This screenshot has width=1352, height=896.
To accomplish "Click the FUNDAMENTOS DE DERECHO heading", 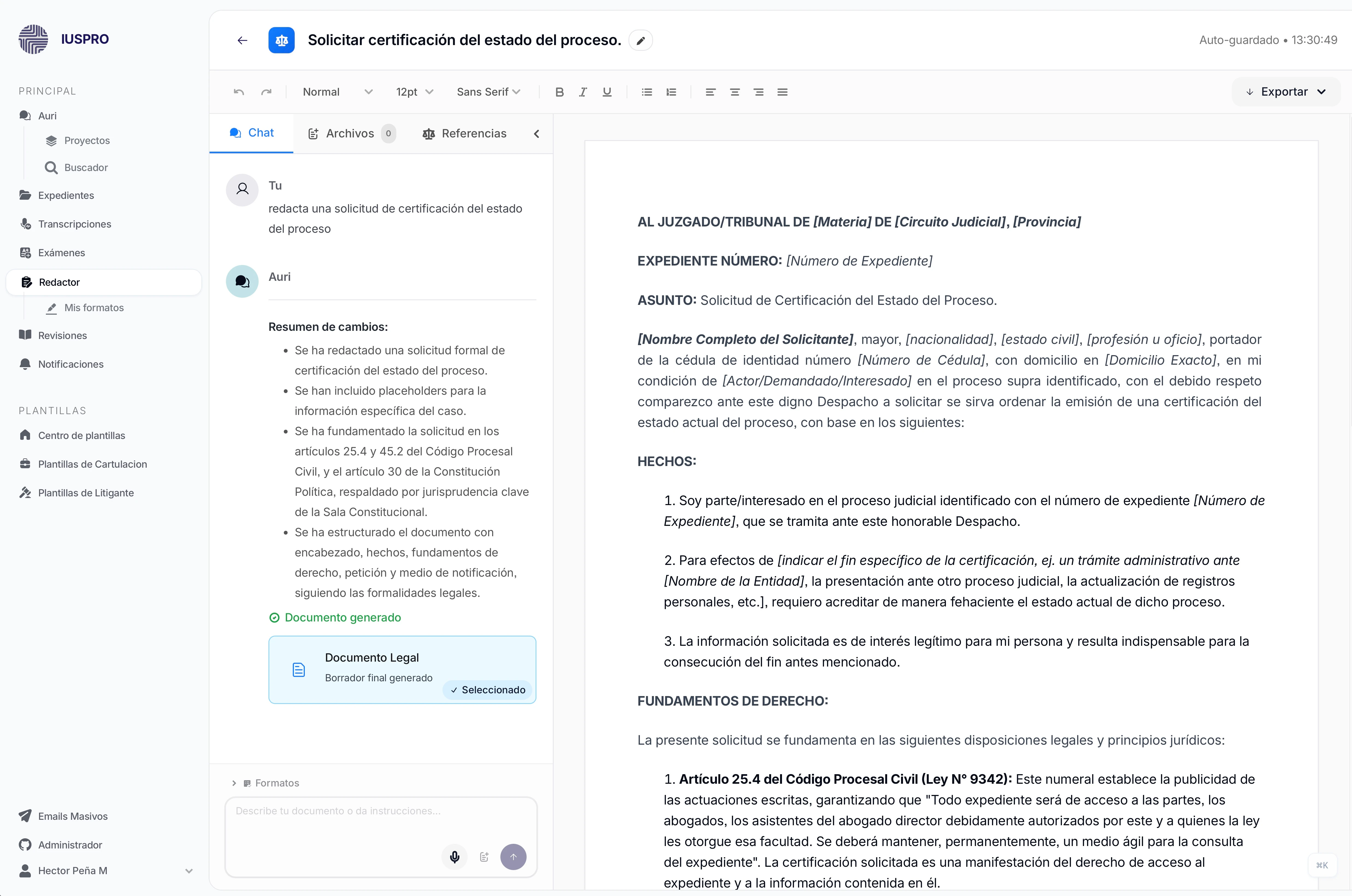I will tap(733, 701).
